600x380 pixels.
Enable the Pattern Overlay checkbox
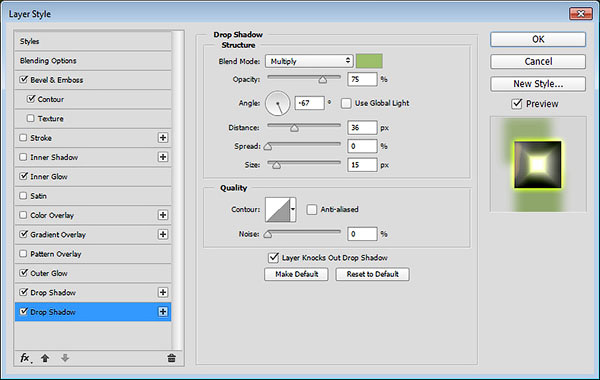coord(23,254)
